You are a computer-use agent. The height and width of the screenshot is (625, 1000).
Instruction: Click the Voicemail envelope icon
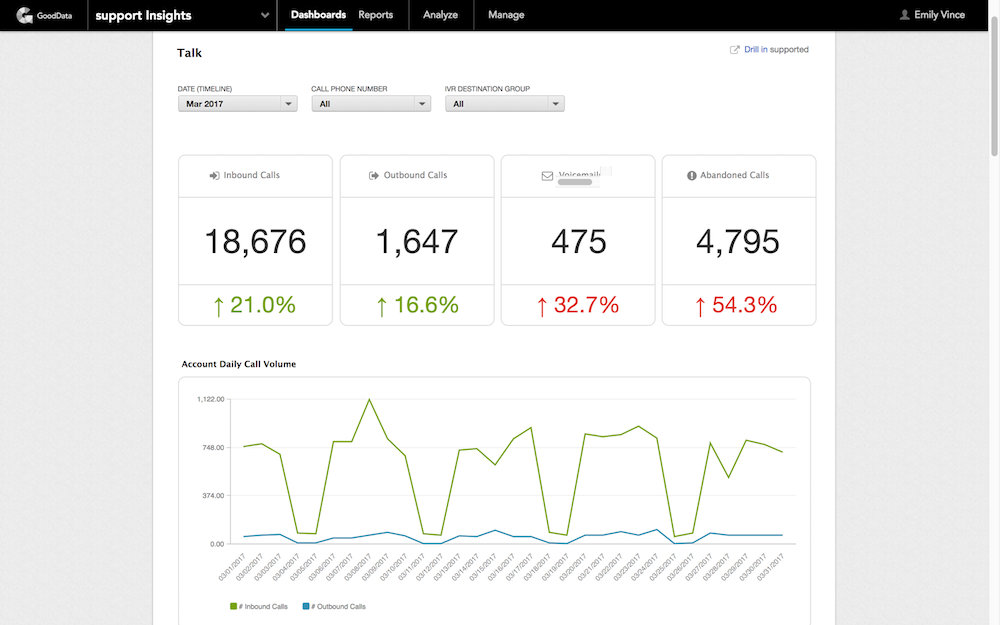(x=547, y=176)
